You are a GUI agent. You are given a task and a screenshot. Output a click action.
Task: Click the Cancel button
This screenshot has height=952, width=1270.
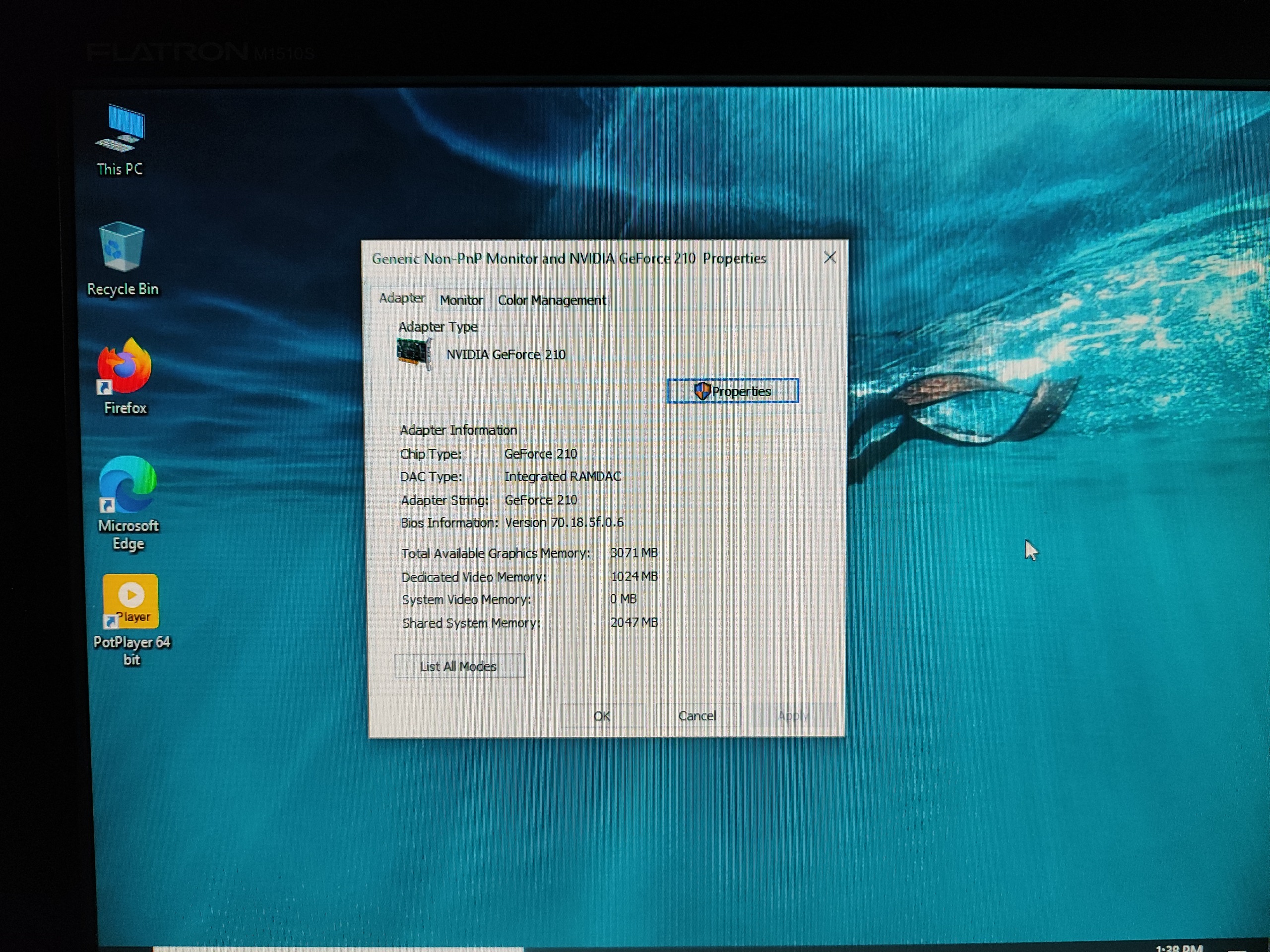click(x=697, y=715)
